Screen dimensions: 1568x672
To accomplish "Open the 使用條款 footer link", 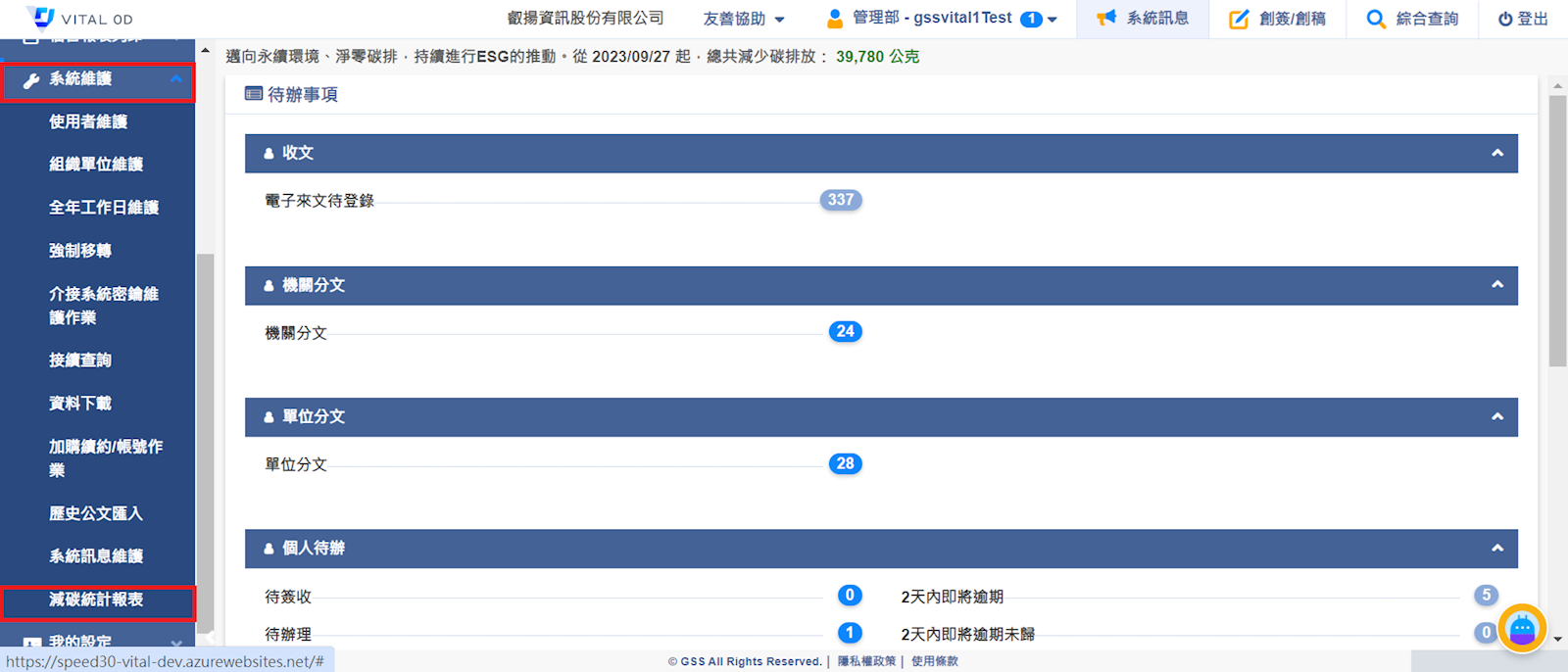I will [x=934, y=661].
